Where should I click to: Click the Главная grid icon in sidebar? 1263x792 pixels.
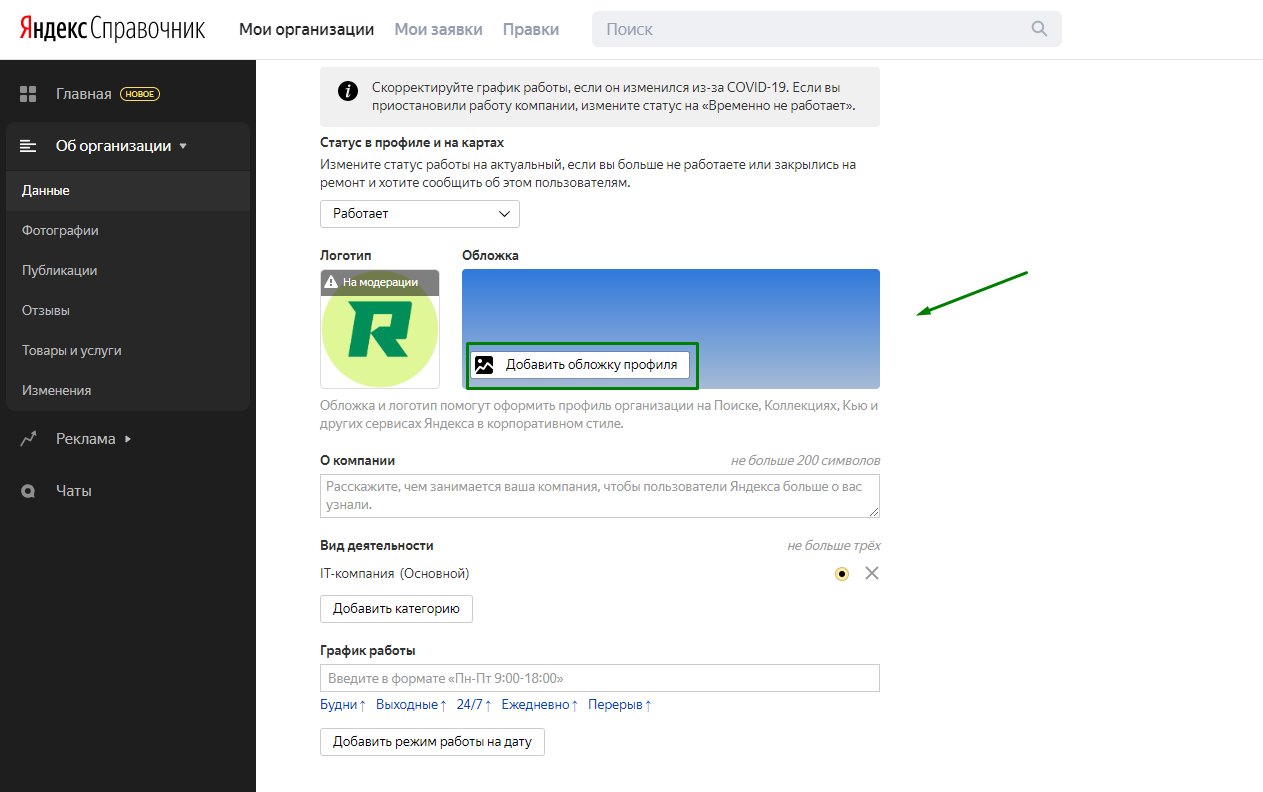[28, 94]
